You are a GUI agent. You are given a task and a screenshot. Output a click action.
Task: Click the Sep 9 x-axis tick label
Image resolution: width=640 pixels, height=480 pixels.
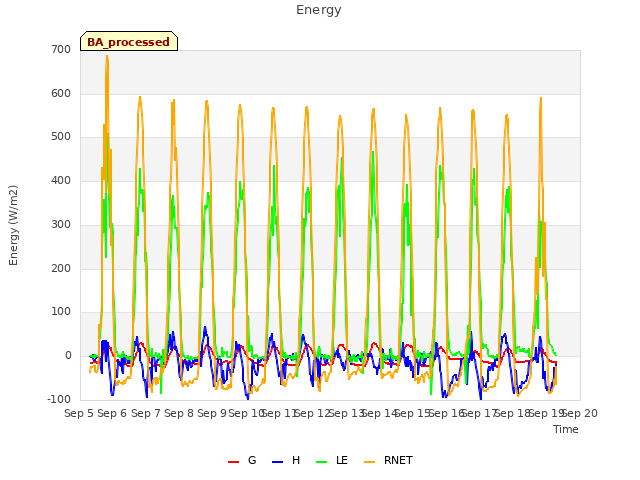[x=212, y=413]
